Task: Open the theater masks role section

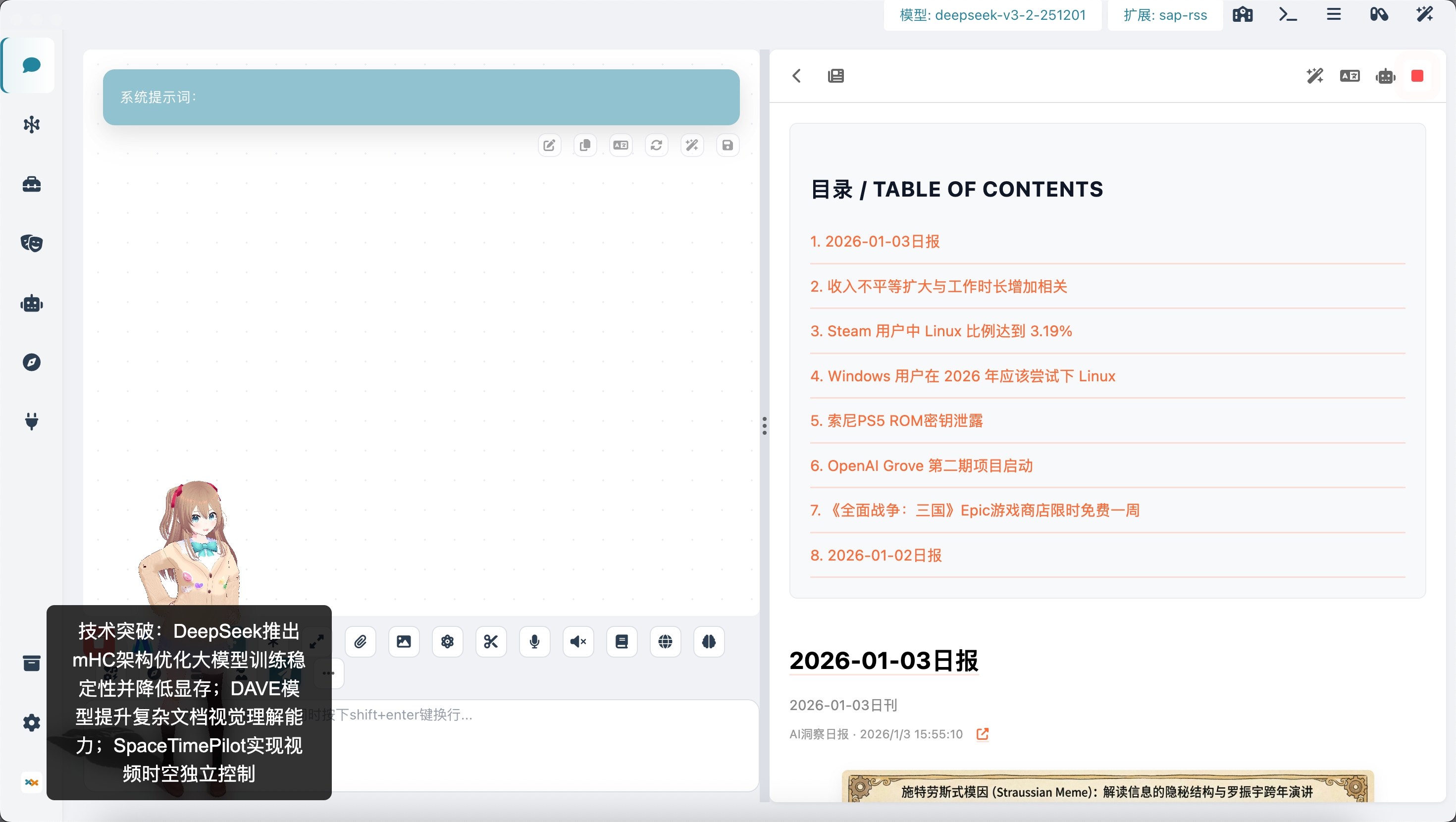Action: 32,244
